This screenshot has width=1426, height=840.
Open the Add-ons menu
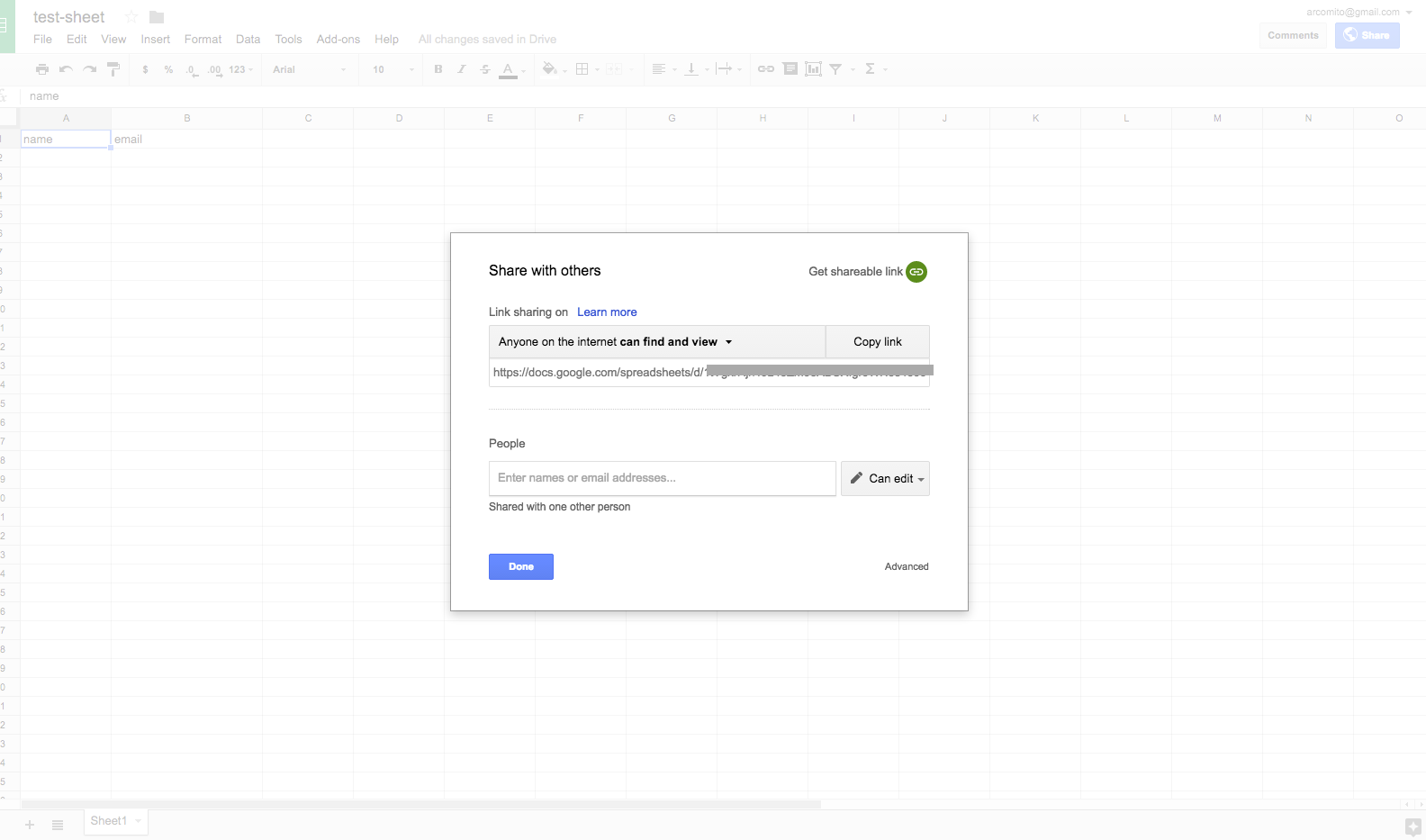pos(338,40)
